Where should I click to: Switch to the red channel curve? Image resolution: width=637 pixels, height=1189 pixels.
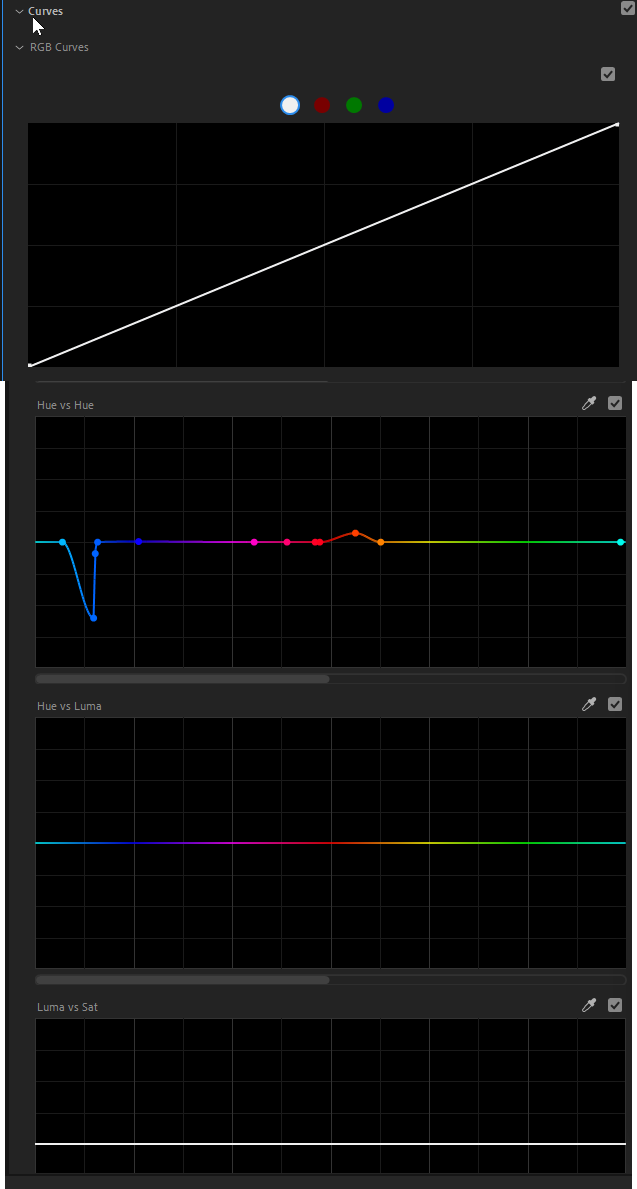(322, 105)
